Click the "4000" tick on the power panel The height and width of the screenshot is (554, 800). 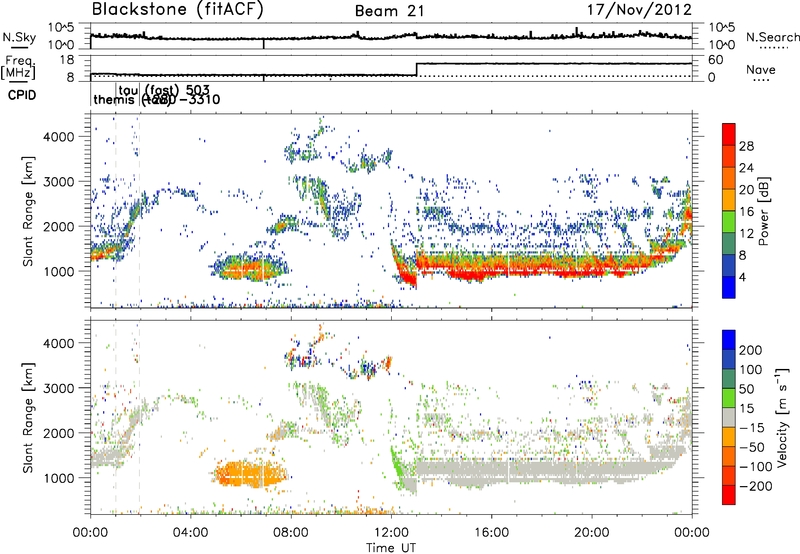point(59,137)
